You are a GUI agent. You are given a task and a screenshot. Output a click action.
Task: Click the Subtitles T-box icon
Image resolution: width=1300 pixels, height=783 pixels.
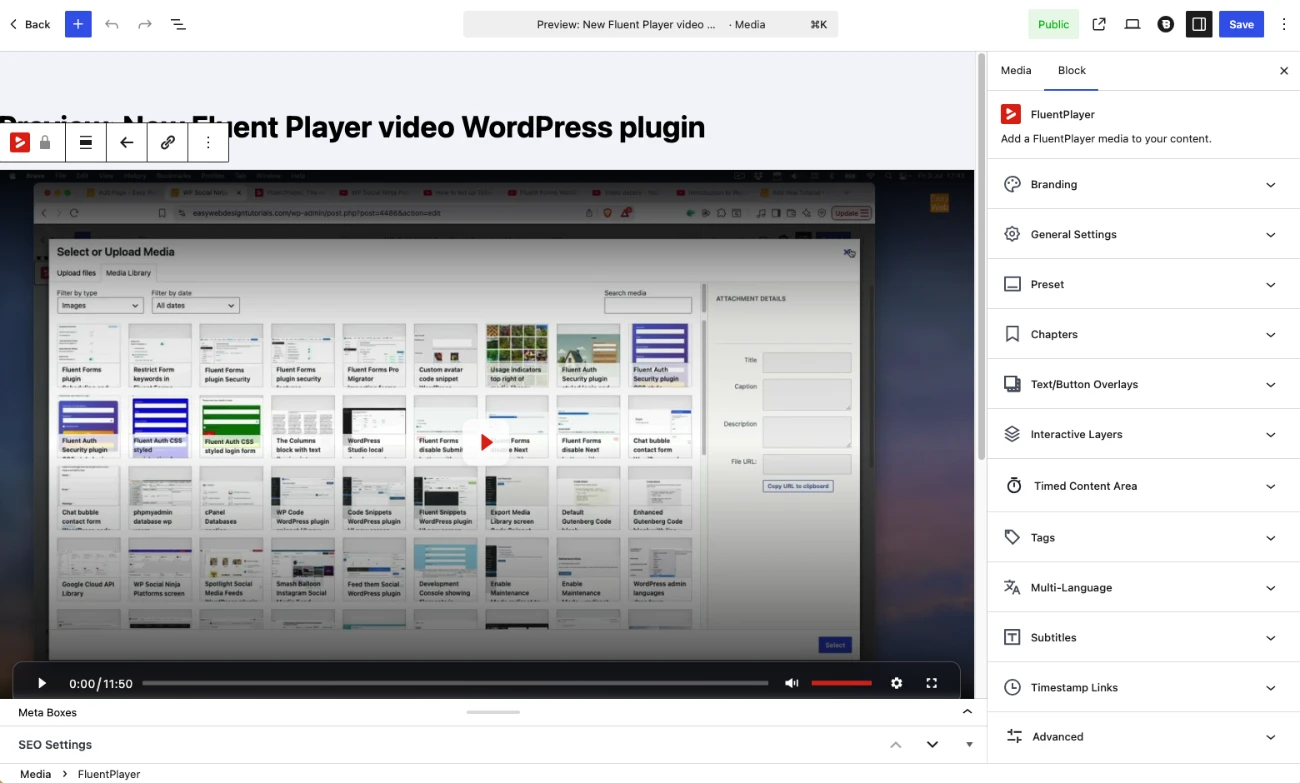1012,637
